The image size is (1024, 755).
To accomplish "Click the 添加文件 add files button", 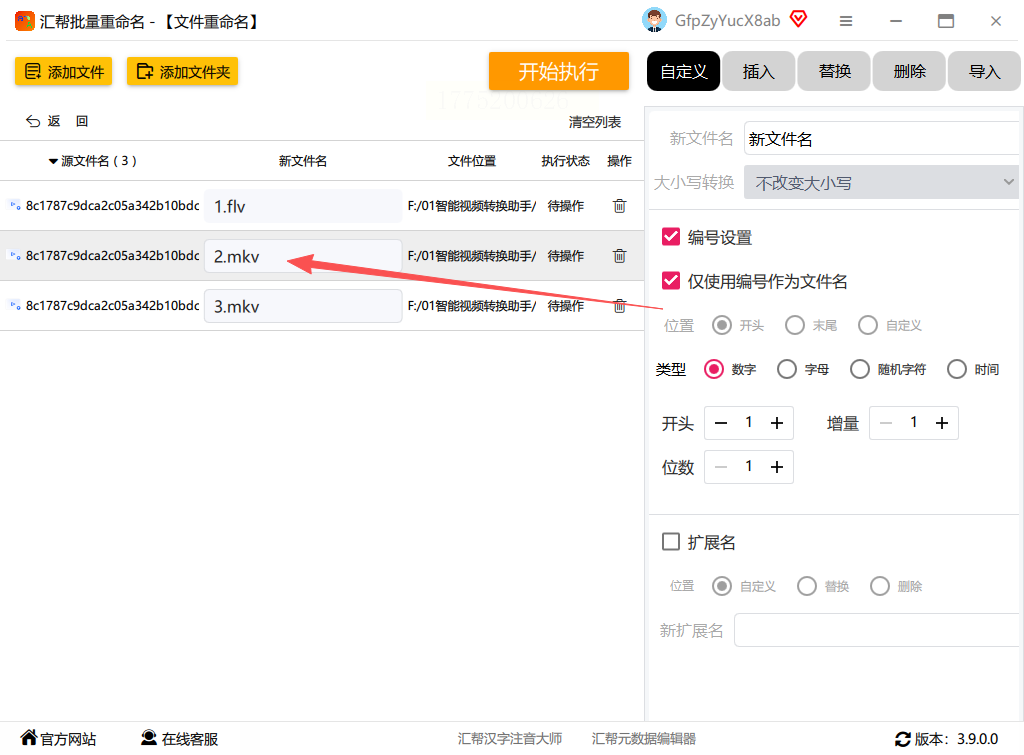I will [x=63, y=71].
